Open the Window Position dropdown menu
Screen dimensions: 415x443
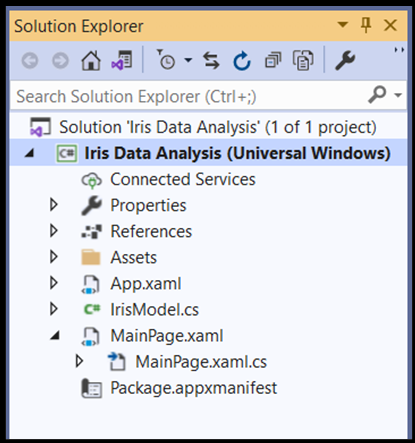point(343,25)
